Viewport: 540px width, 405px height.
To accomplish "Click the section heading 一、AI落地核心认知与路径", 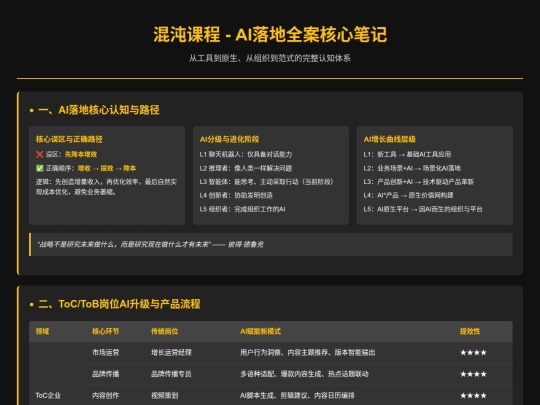I will [98, 110].
